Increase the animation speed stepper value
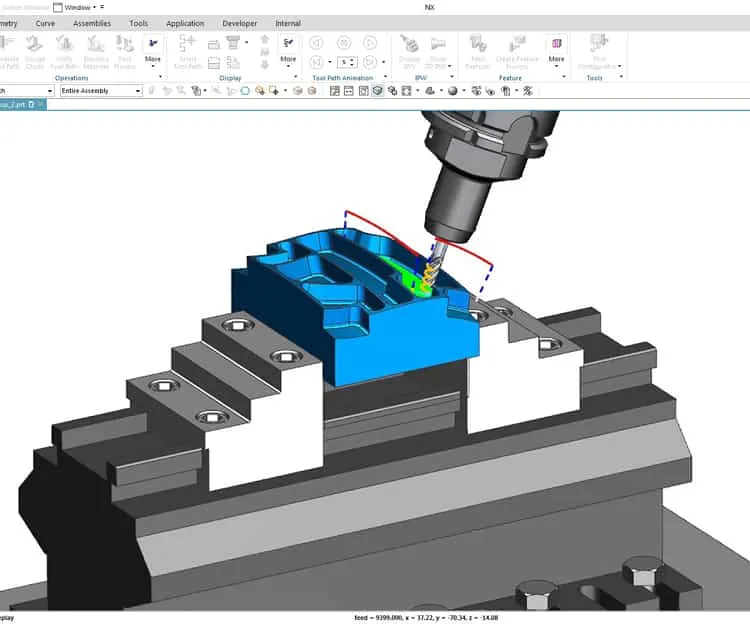750x624 pixels. 353,59
